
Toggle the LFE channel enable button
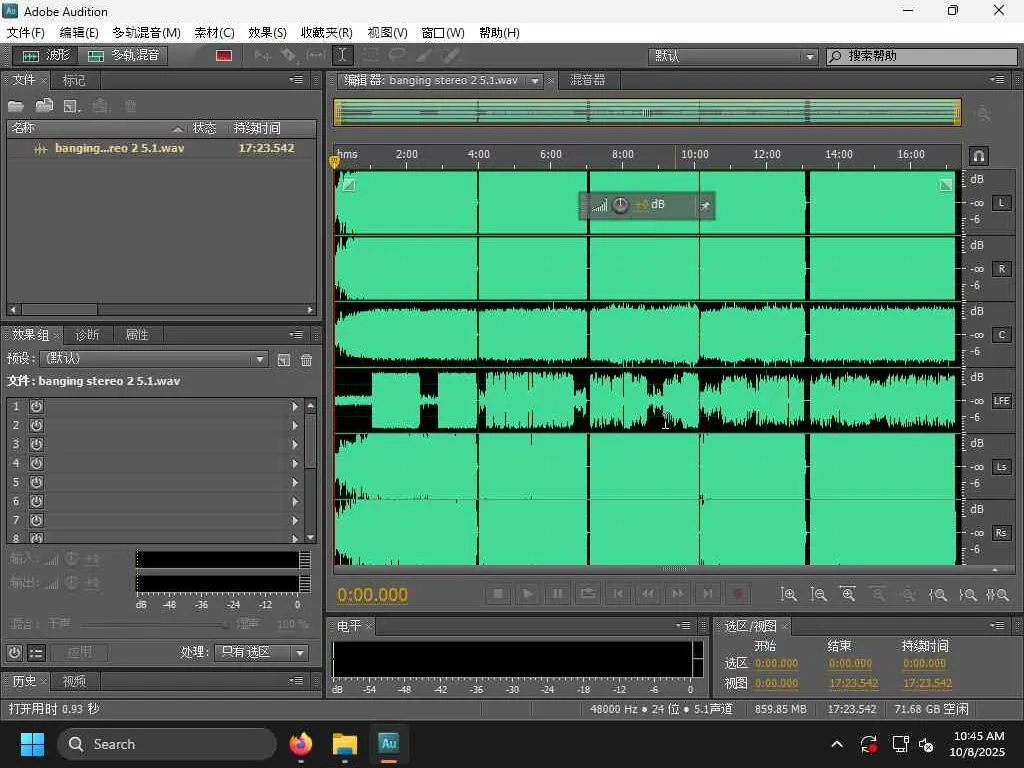(1001, 401)
